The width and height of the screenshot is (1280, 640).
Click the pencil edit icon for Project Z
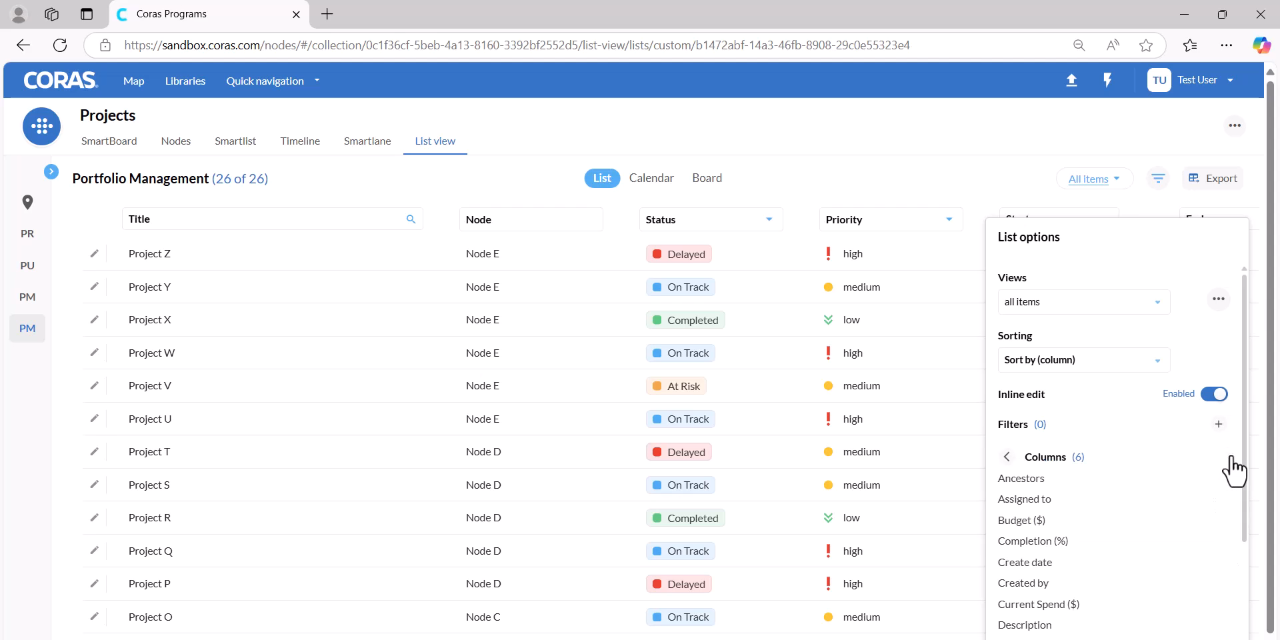click(95, 253)
